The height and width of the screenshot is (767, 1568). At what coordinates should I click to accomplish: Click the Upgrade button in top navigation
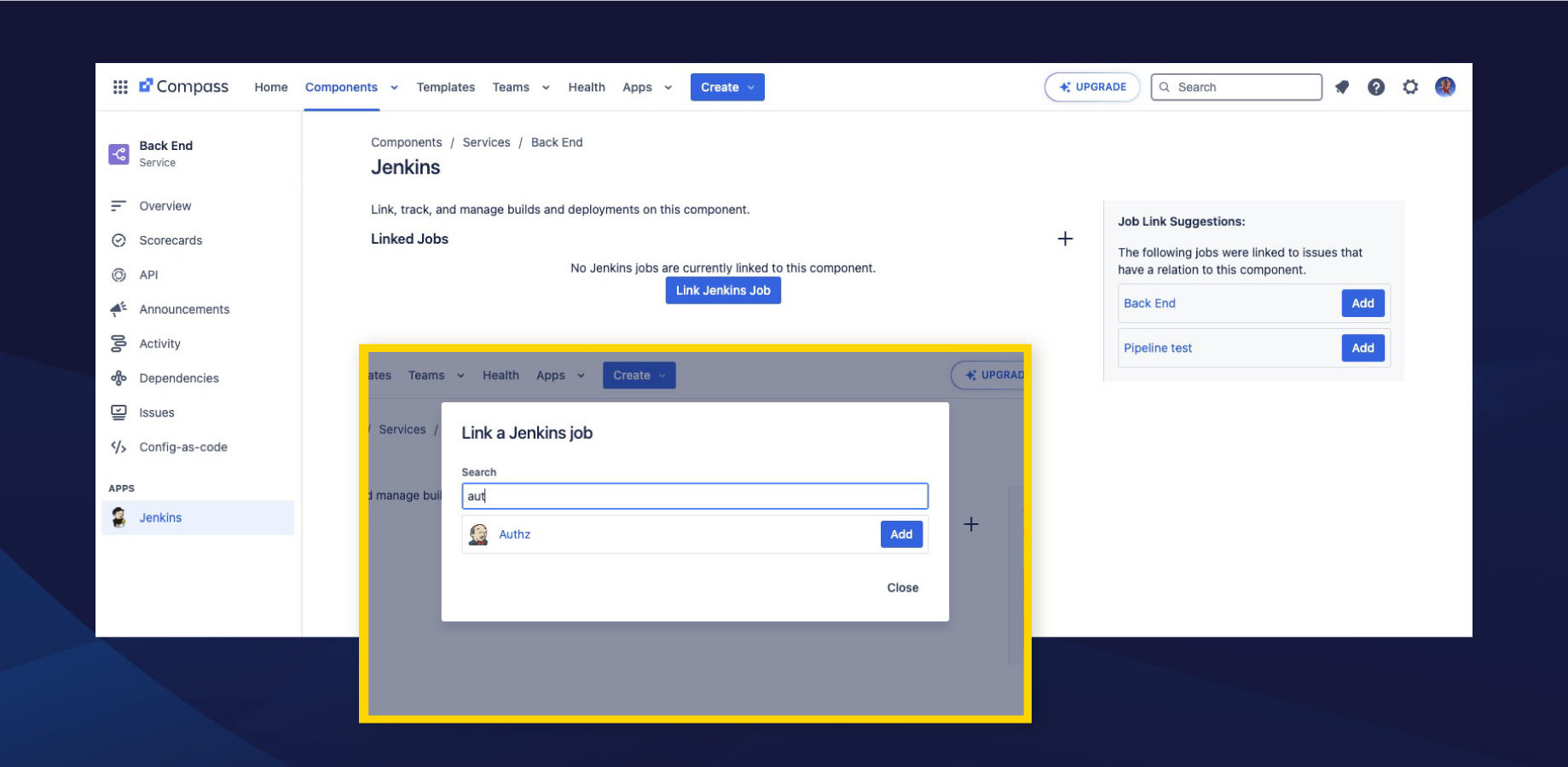1092,87
